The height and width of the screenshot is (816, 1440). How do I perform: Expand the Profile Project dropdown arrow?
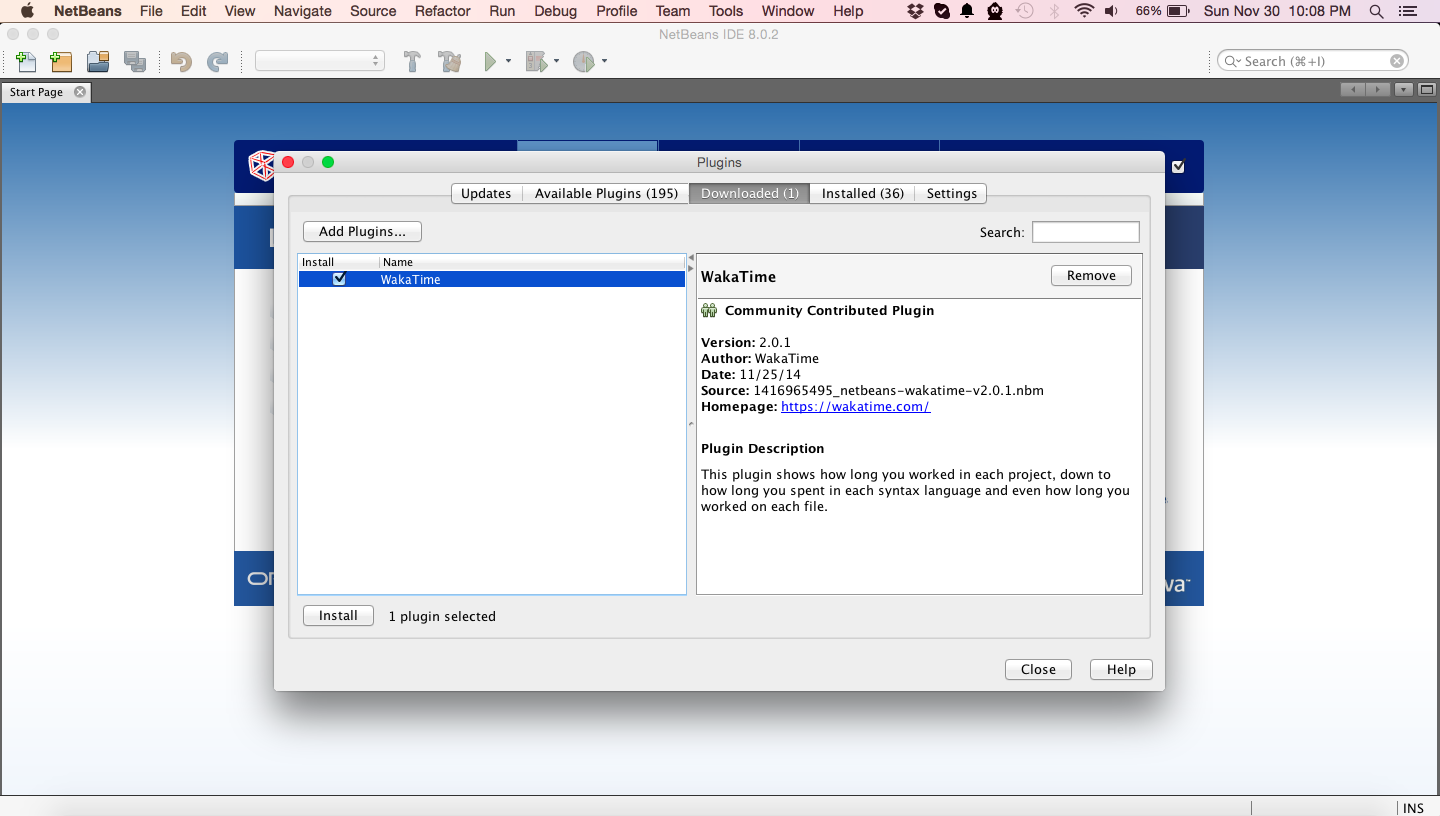[x=604, y=62]
